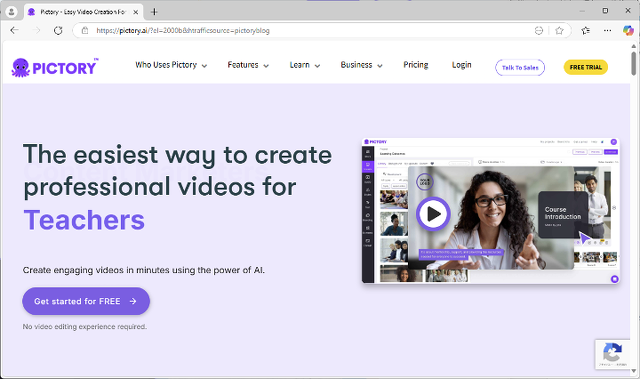Open the Login page
This screenshot has width=640, height=379.
[461, 65]
